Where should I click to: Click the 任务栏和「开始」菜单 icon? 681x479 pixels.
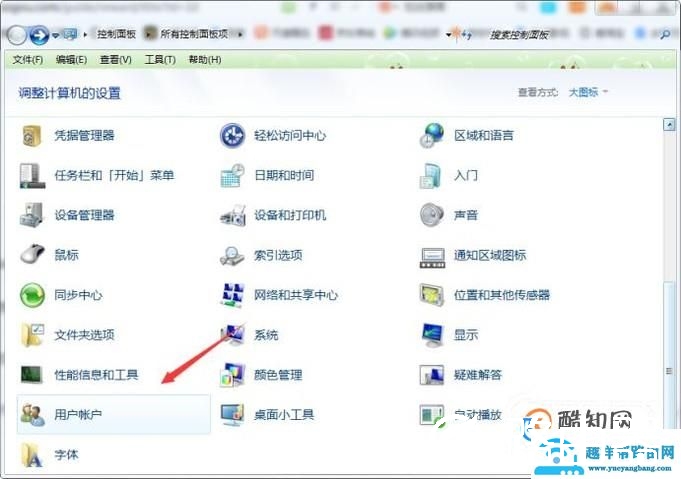click(32, 175)
